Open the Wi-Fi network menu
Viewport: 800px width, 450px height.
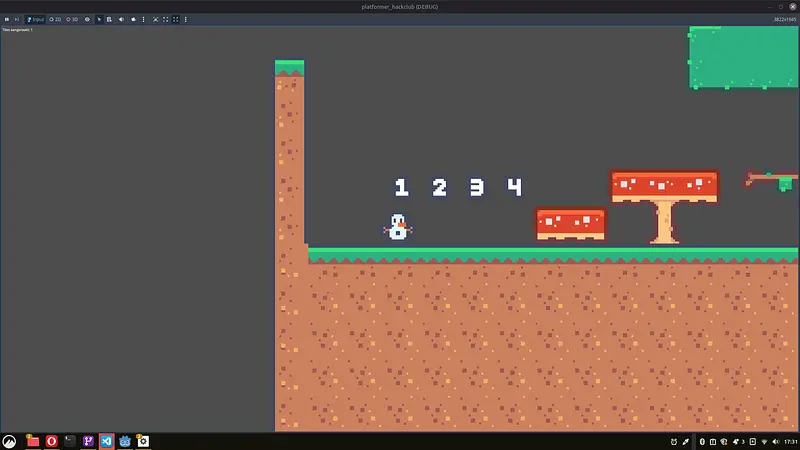[x=764, y=441]
